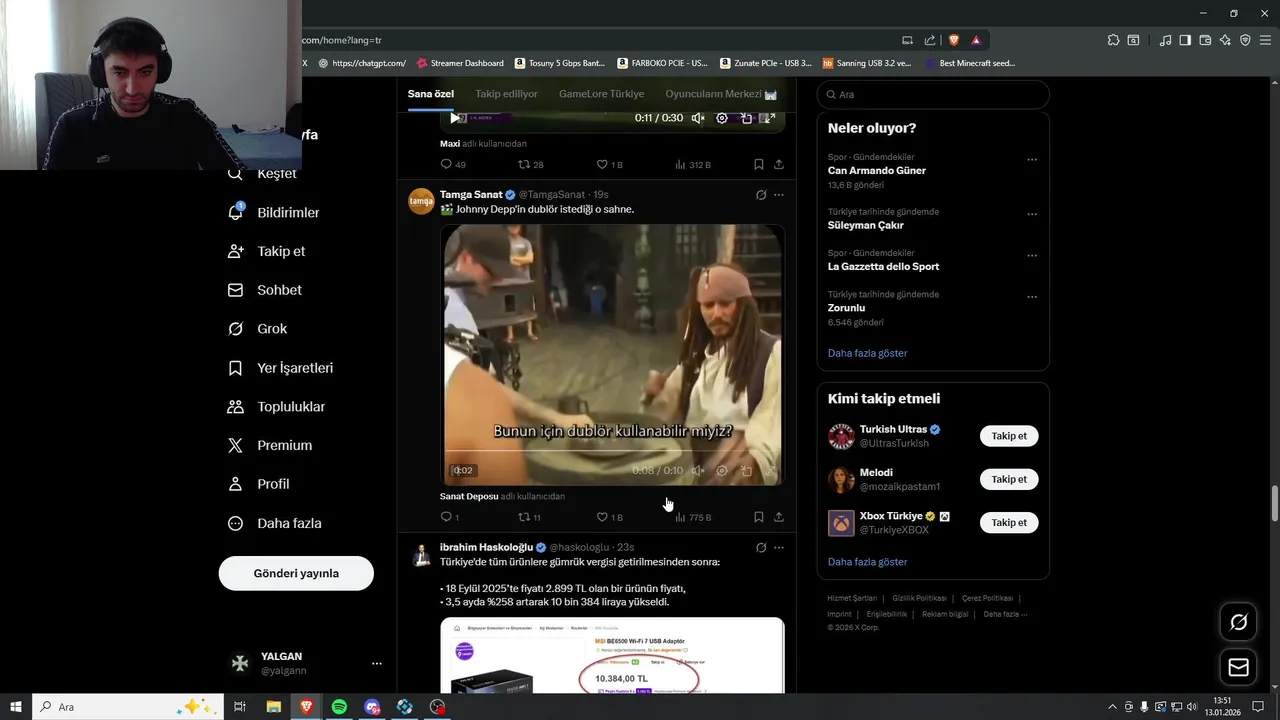The height and width of the screenshot is (720, 1280).
Task: Switch to Takip ediliyor tab
Action: (506, 94)
